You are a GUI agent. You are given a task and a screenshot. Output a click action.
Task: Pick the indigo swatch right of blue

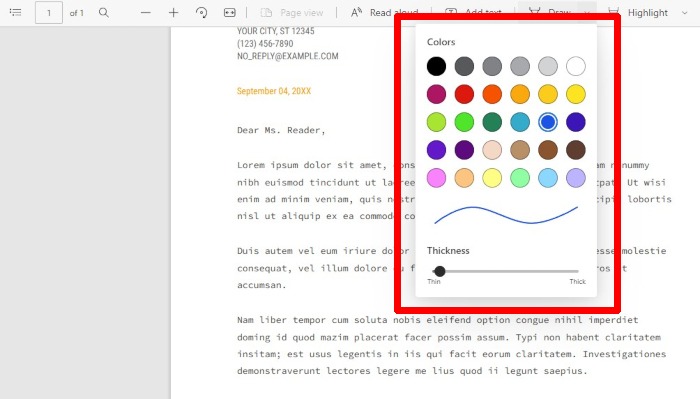pyautogui.click(x=576, y=122)
